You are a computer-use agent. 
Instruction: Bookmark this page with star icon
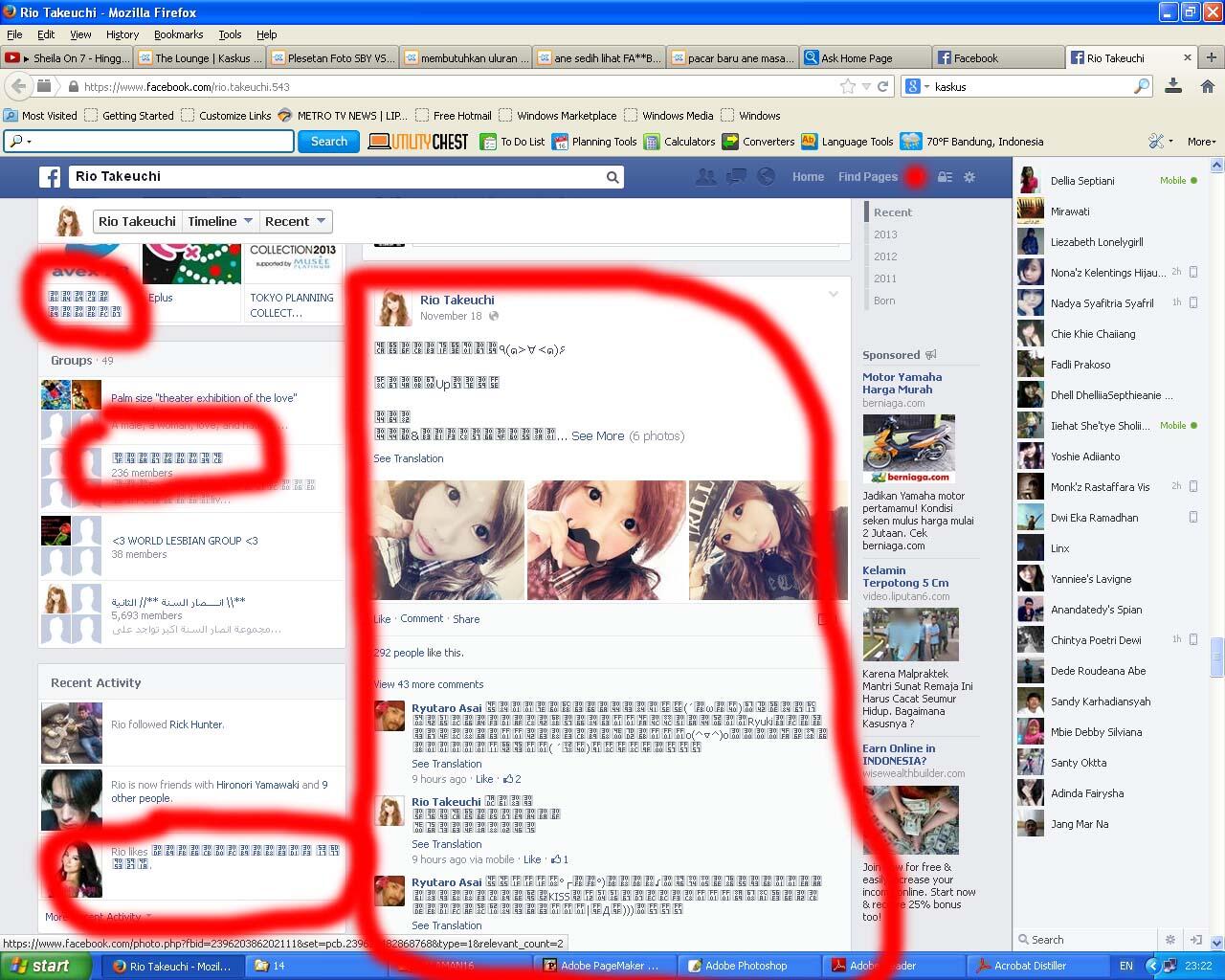pyautogui.click(x=848, y=86)
